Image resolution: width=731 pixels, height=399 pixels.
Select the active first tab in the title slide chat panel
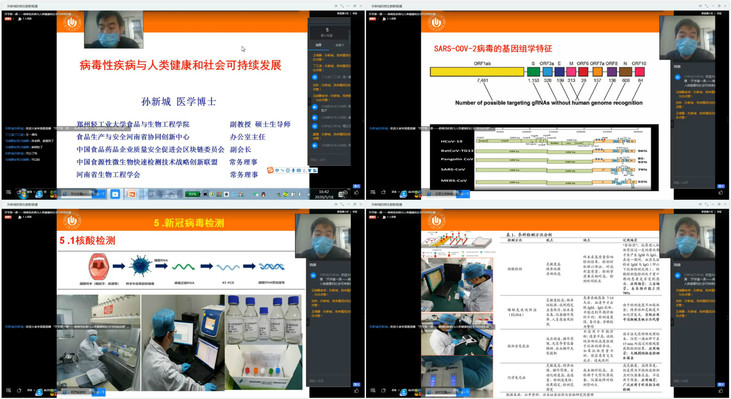319,45
